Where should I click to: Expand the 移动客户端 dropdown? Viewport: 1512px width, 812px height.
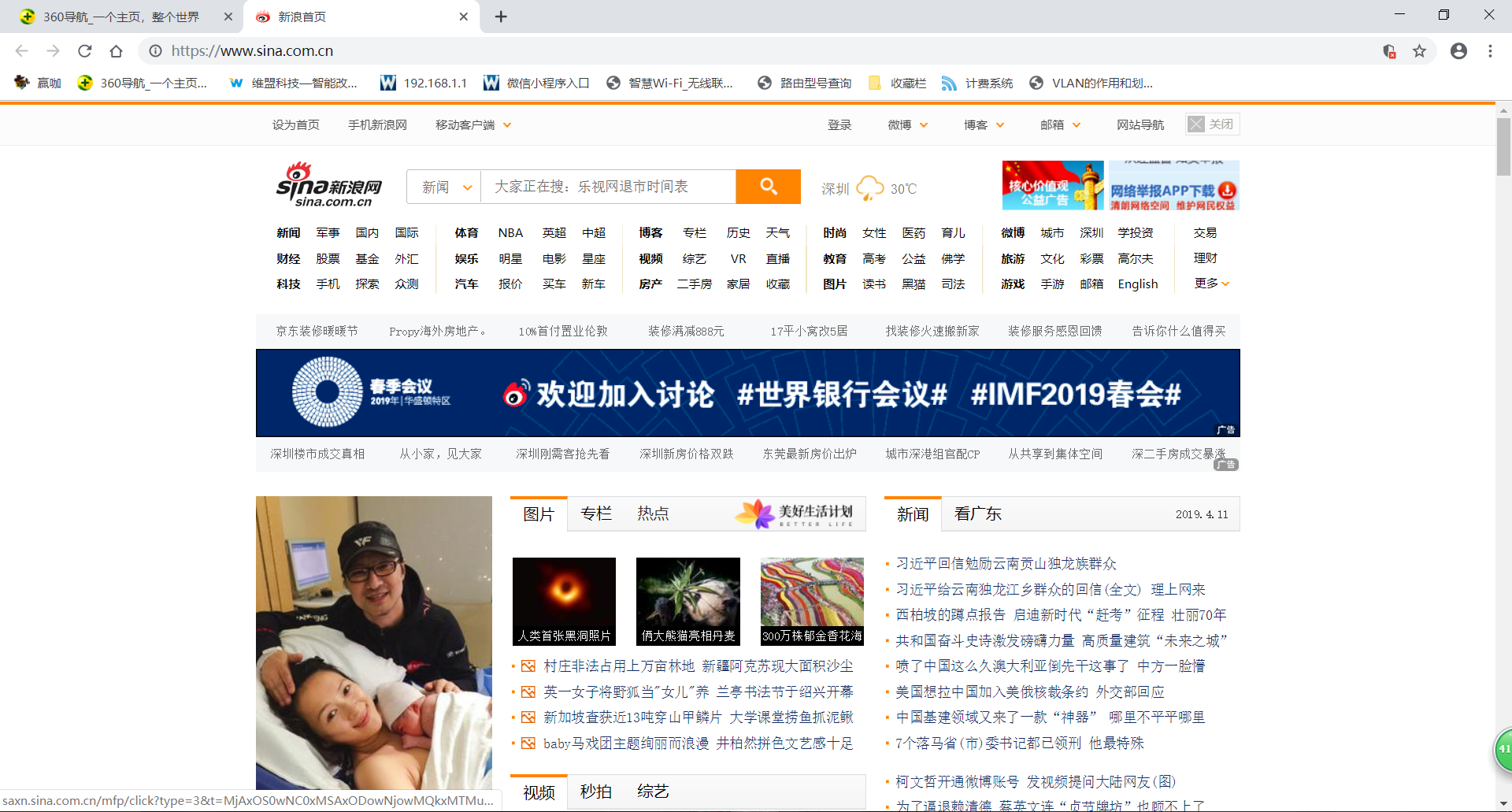473,124
